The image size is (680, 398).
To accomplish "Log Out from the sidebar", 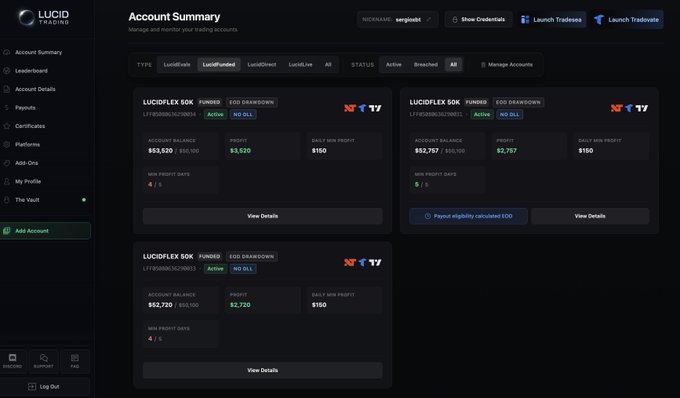I will [44, 387].
